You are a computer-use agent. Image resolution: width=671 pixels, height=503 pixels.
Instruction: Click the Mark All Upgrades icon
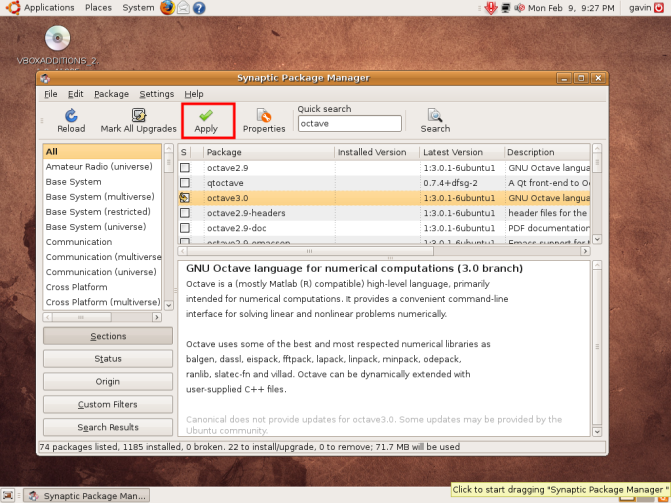138,120
